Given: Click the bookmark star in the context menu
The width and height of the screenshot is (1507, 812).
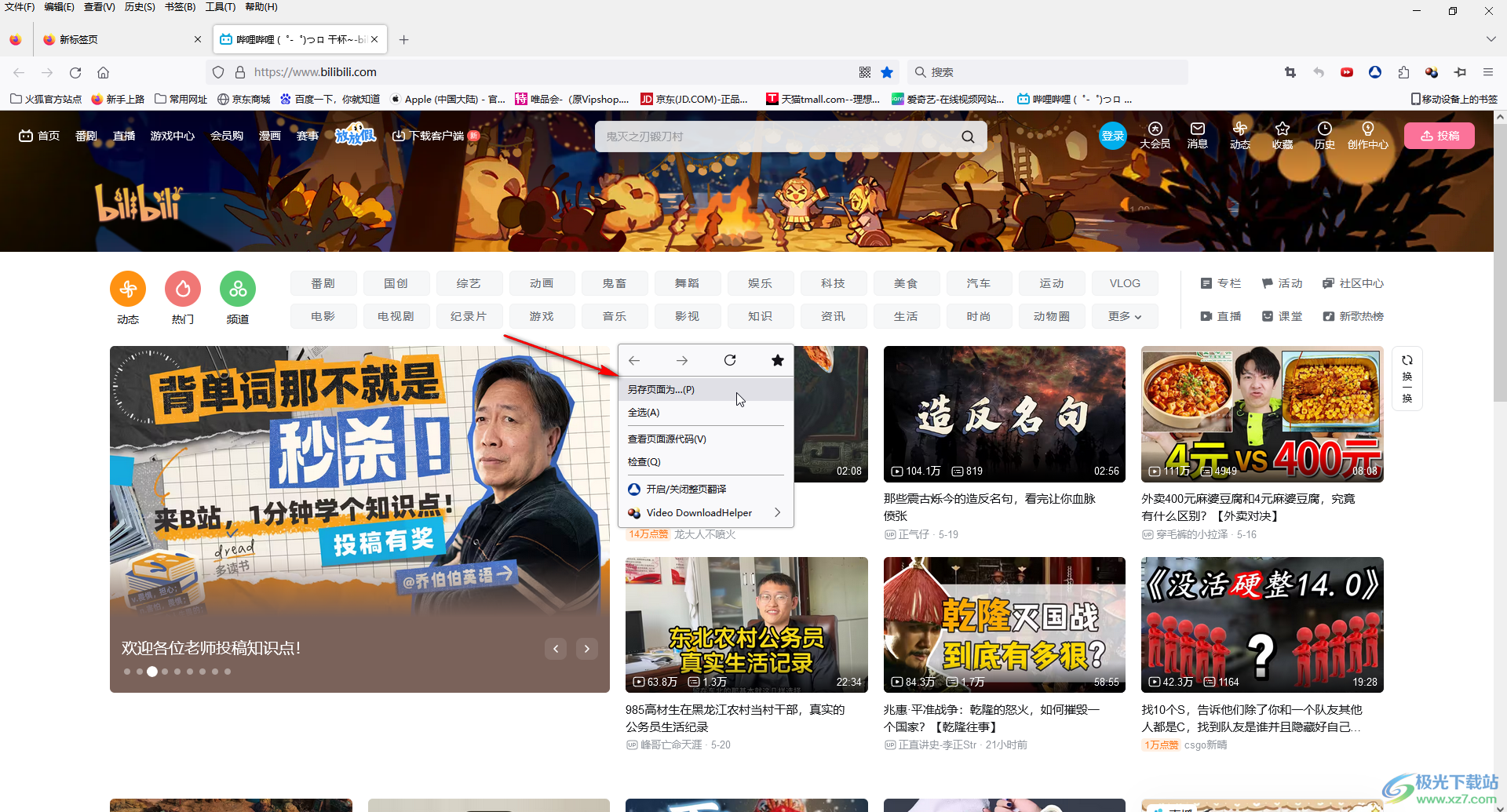Looking at the screenshot, I should point(778,360).
